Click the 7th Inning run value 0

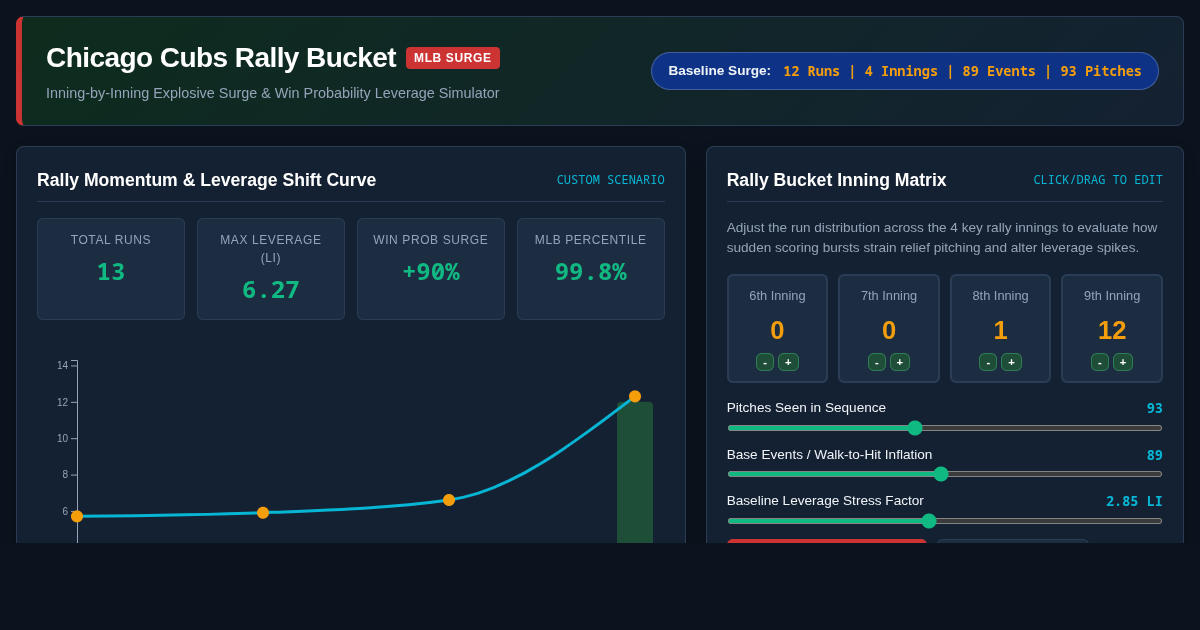click(889, 330)
